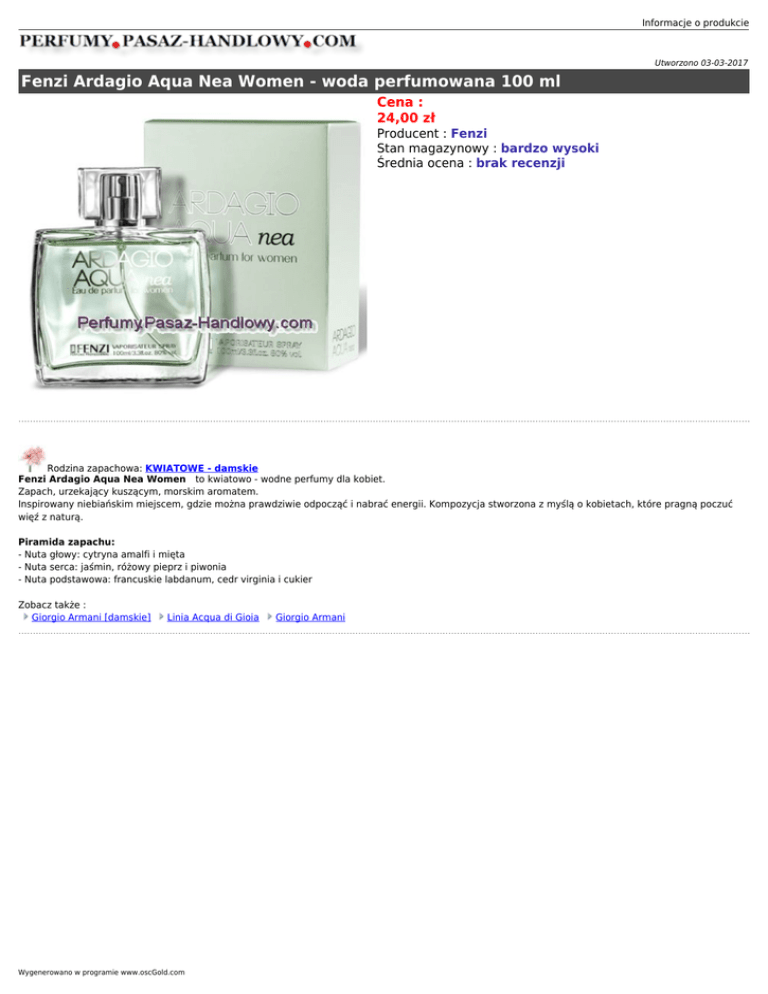This screenshot has height=994, width=768.
Task: Open the Ardagio Aqua Nea product photo
Action: pyautogui.click(x=199, y=254)
